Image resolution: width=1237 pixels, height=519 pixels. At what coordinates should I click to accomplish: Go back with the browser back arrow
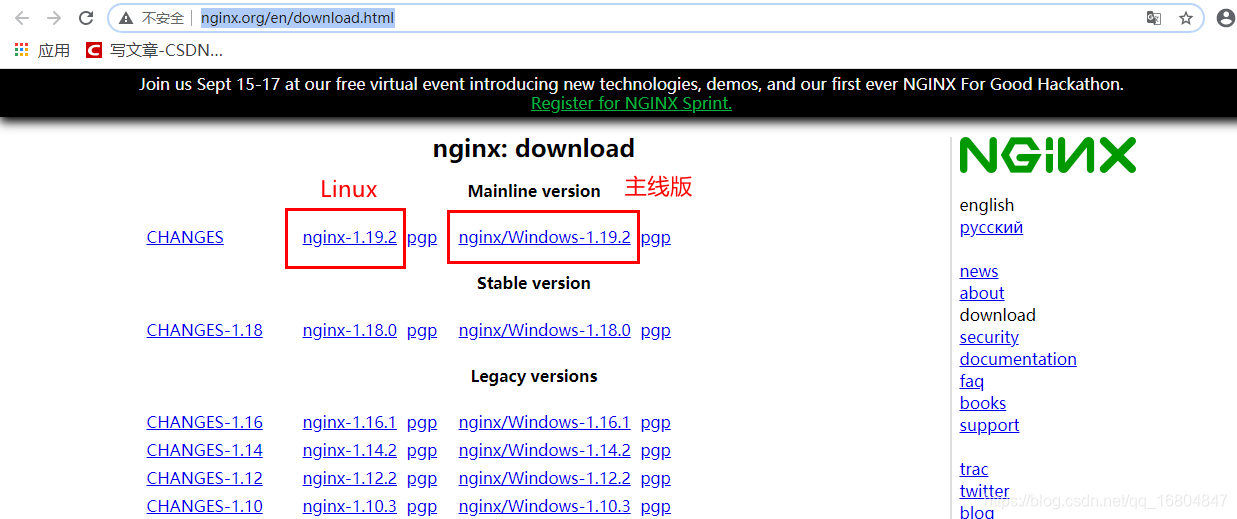[22, 18]
